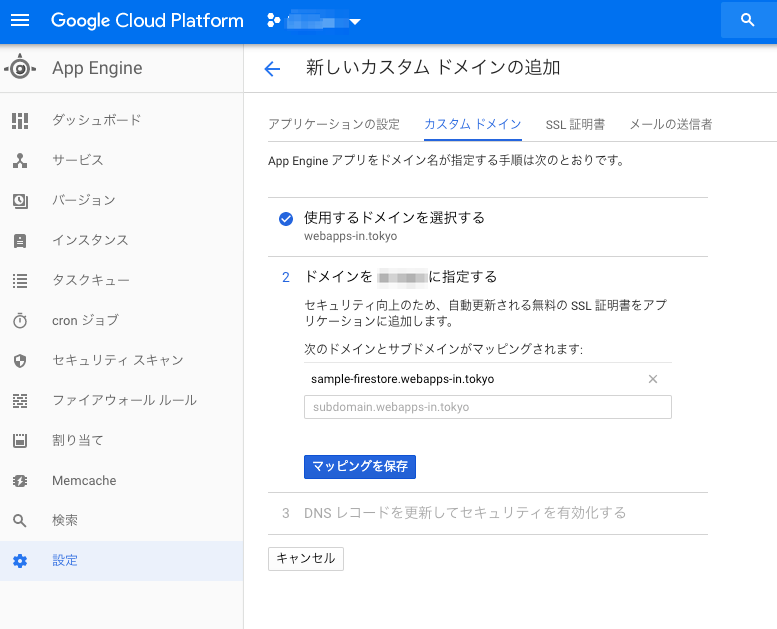777x629 pixels.
Task: Open バージョン in the sidebar
Action: [121, 201]
